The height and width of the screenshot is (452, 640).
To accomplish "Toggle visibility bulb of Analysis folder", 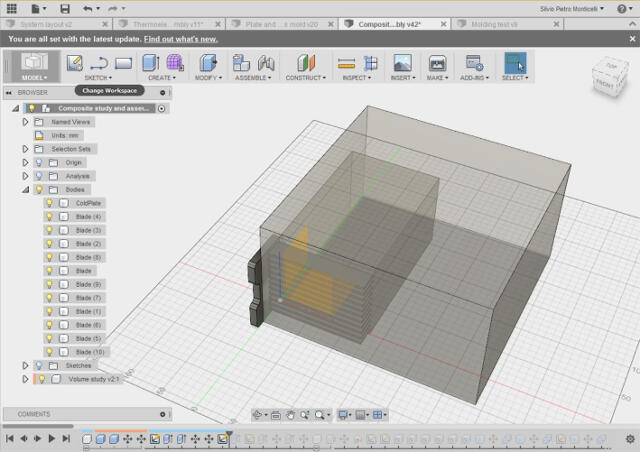I will point(39,176).
